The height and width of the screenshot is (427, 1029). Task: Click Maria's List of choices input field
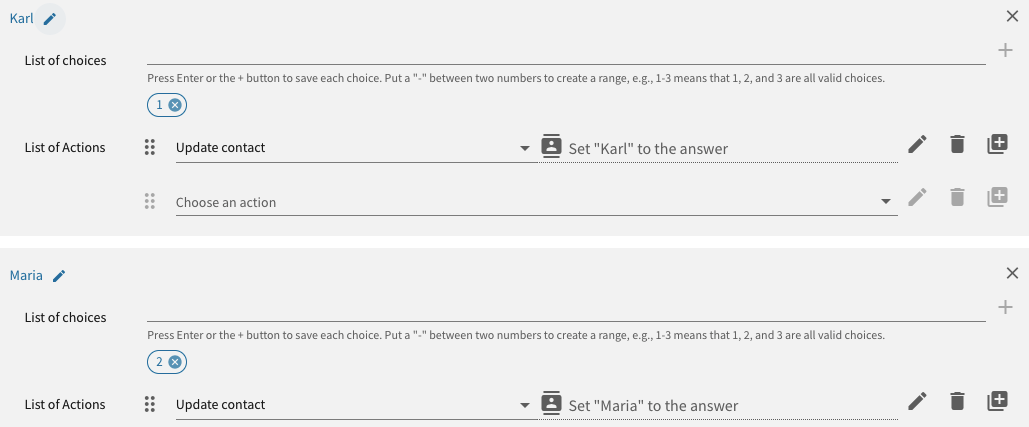pos(566,309)
